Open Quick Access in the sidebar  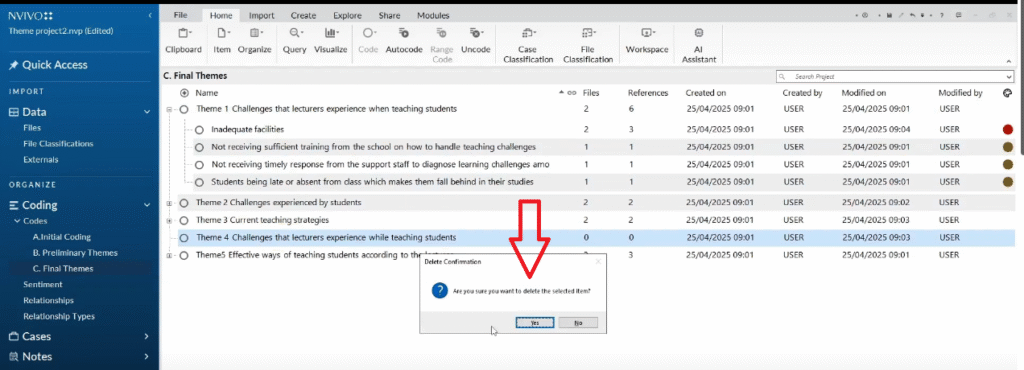click(48, 65)
